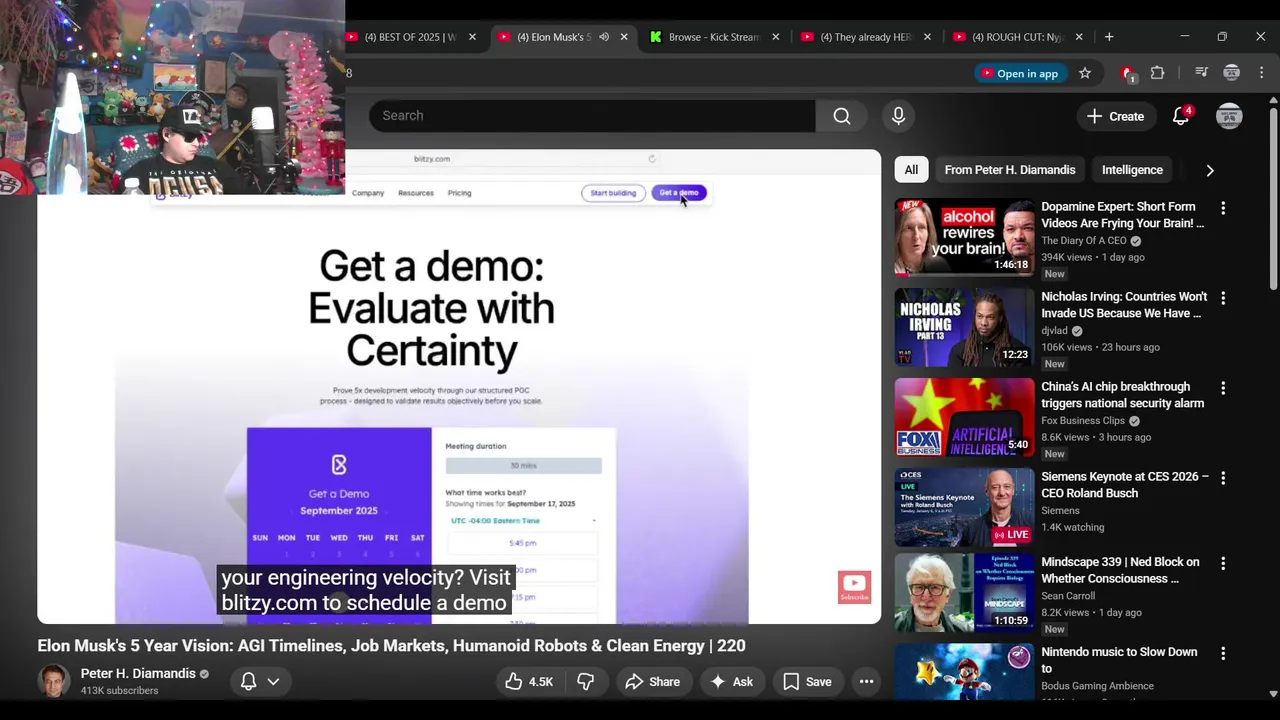Click the Open in app button
This screenshot has height=720, width=1280.
point(1019,73)
